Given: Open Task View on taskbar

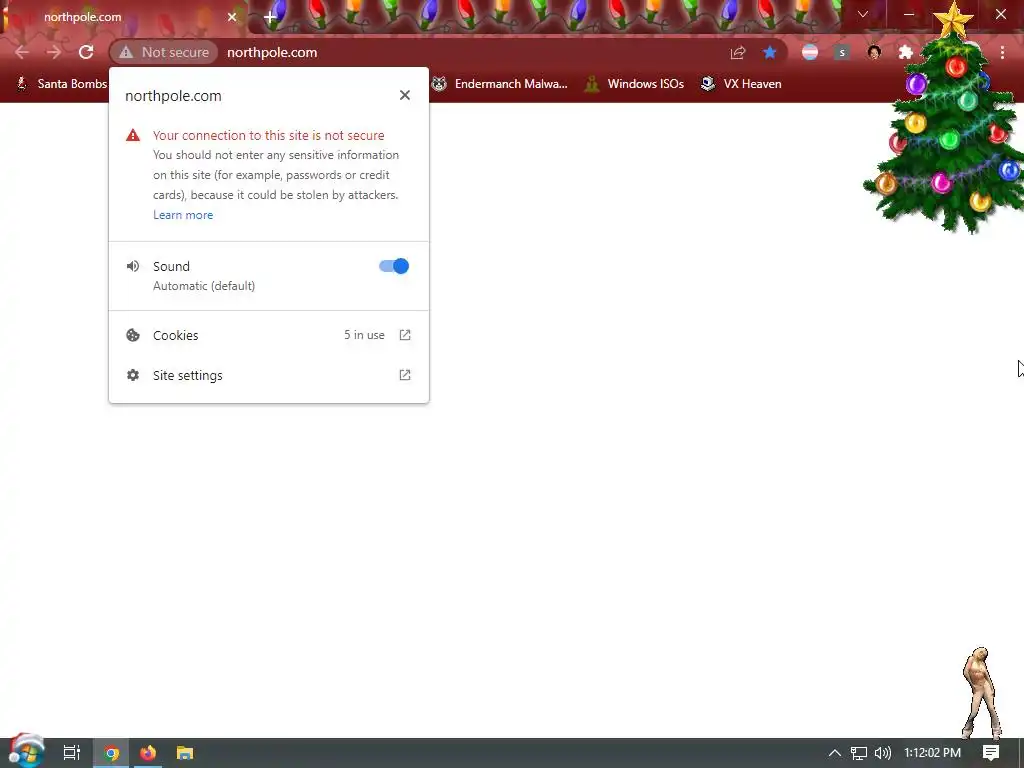Looking at the screenshot, I should tap(71, 753).
